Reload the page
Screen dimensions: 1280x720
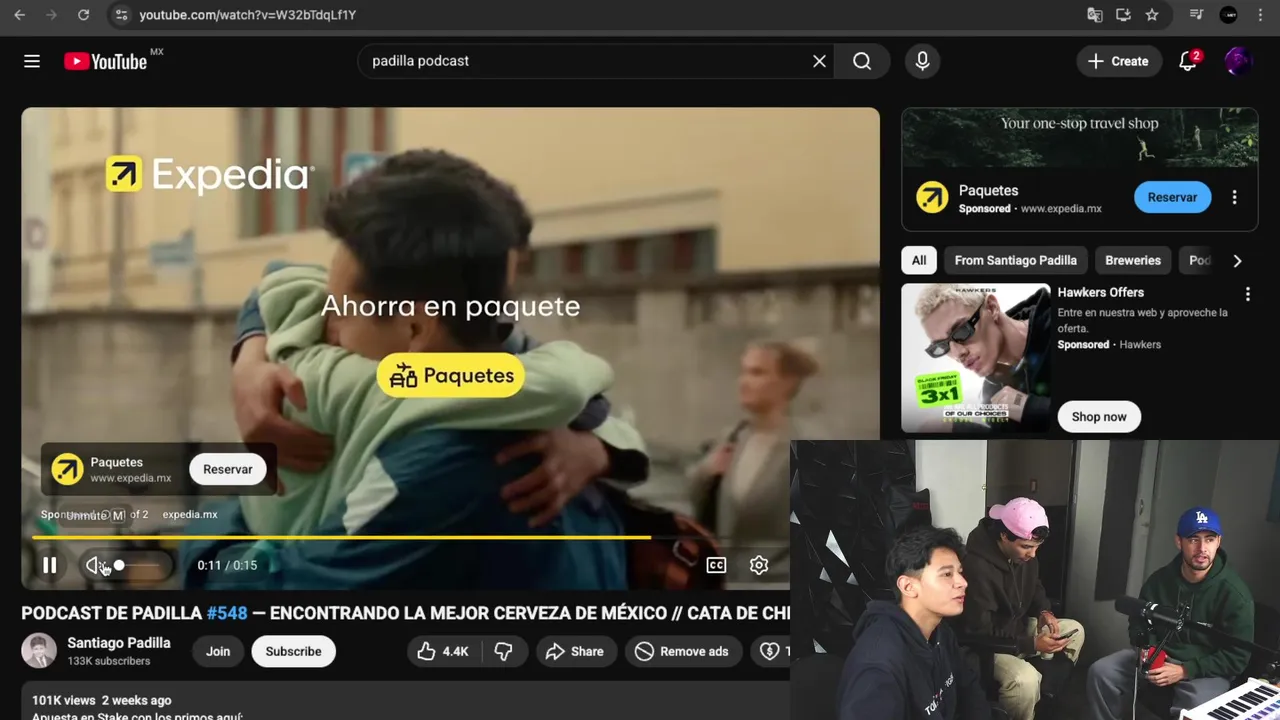[83, 15]
